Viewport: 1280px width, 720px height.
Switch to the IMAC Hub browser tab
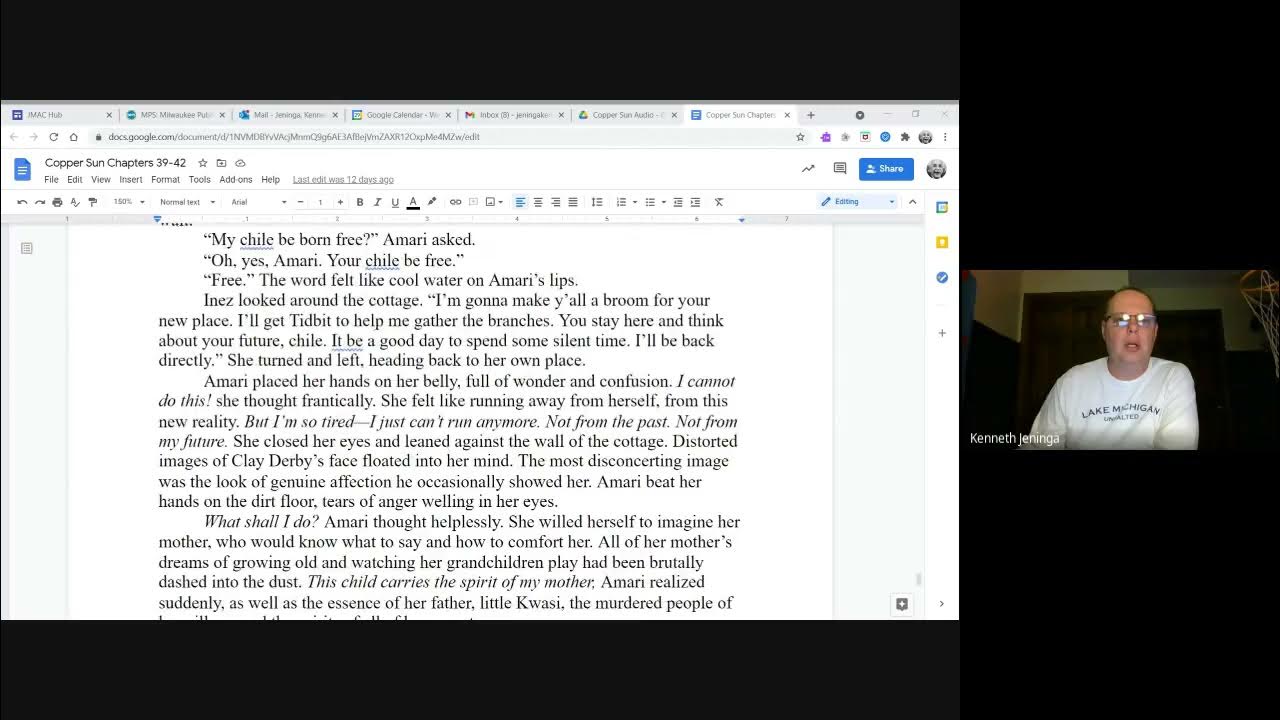tap(60, 115)
